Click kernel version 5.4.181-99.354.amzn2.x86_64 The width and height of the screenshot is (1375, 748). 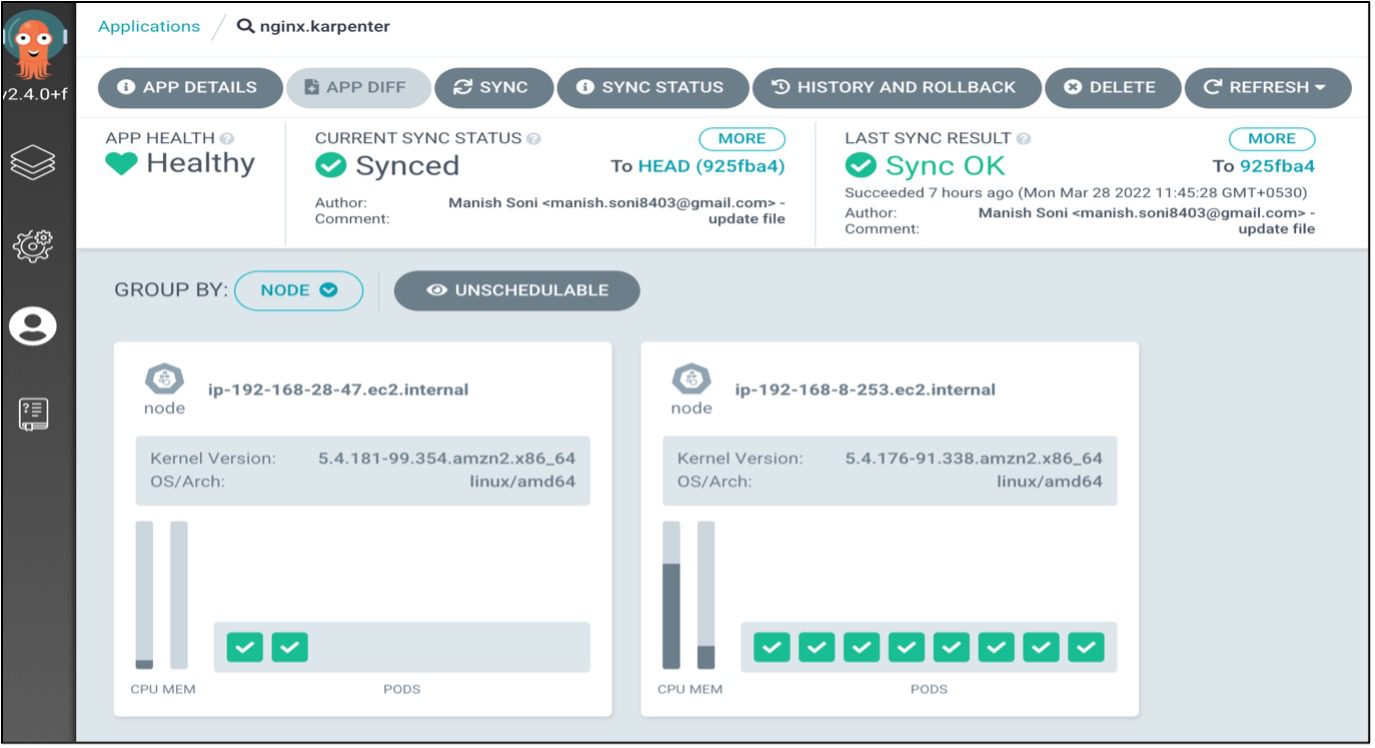(447, 458)
